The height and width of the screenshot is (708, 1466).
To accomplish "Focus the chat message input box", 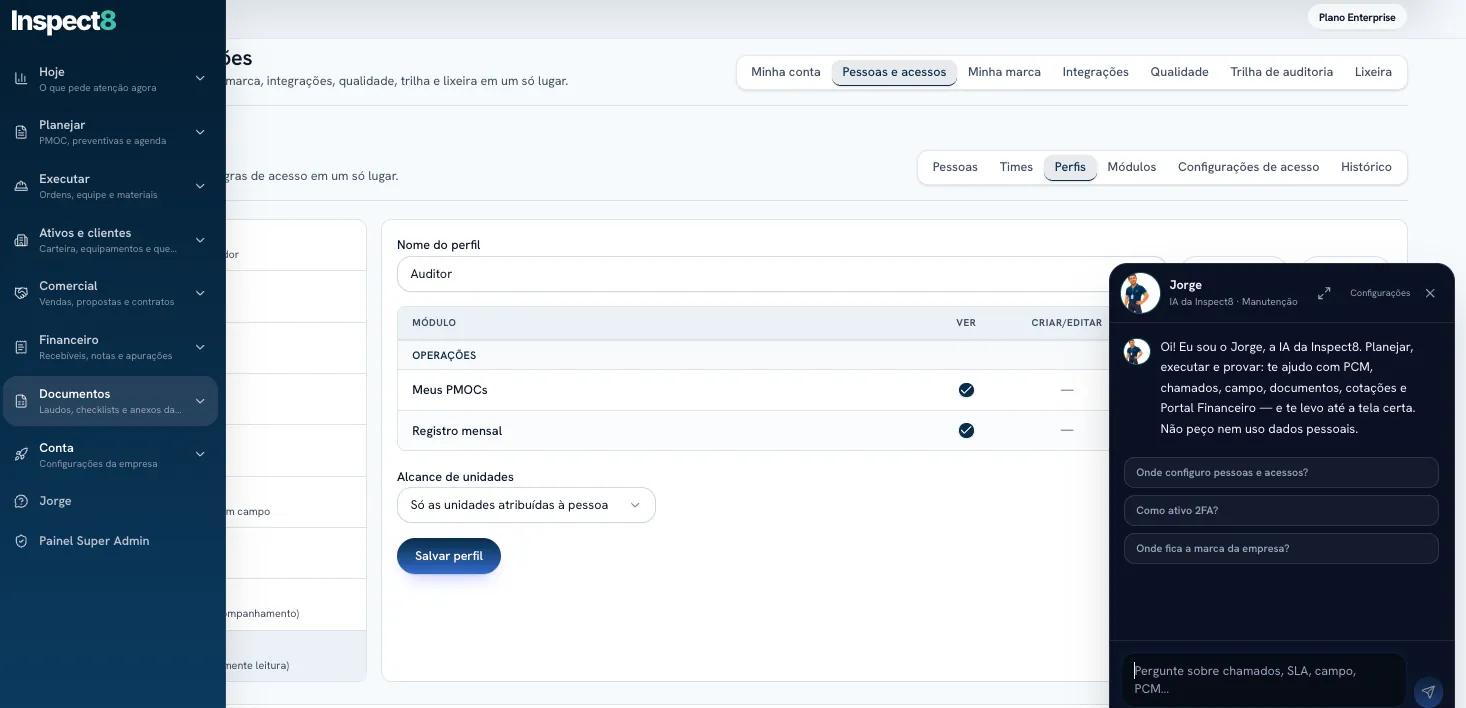I will coord(1264,680).
